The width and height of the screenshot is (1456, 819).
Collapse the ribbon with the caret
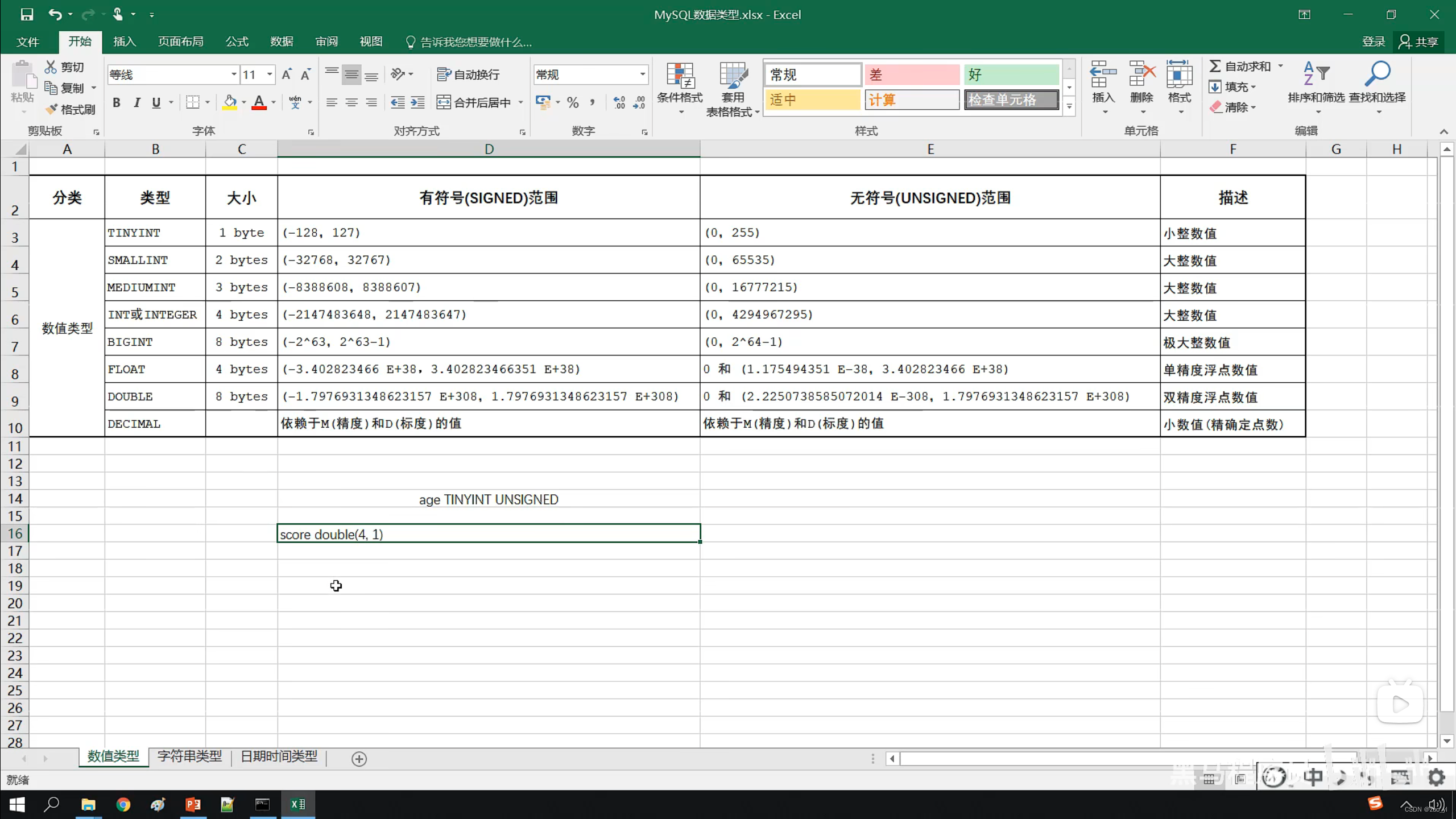pyautogui.click(x=1443, y=131)
